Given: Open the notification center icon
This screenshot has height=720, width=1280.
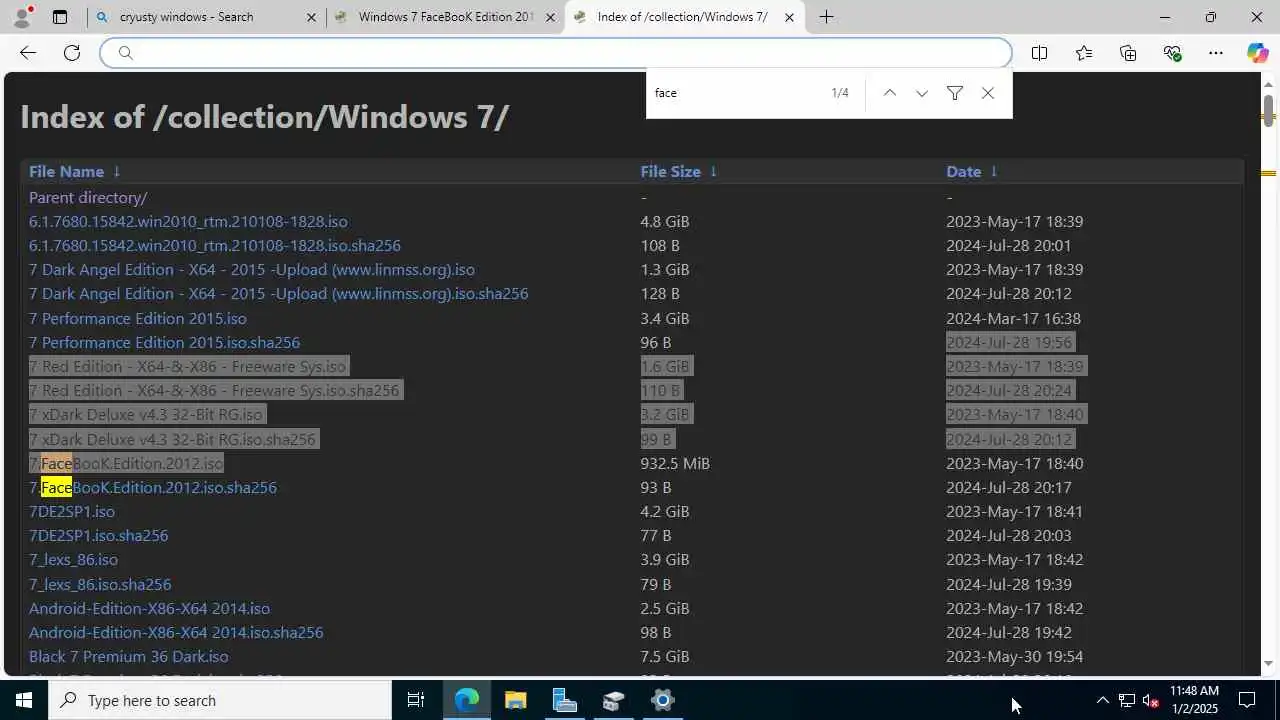Looking at the screenshot, I should point(1247,700).
